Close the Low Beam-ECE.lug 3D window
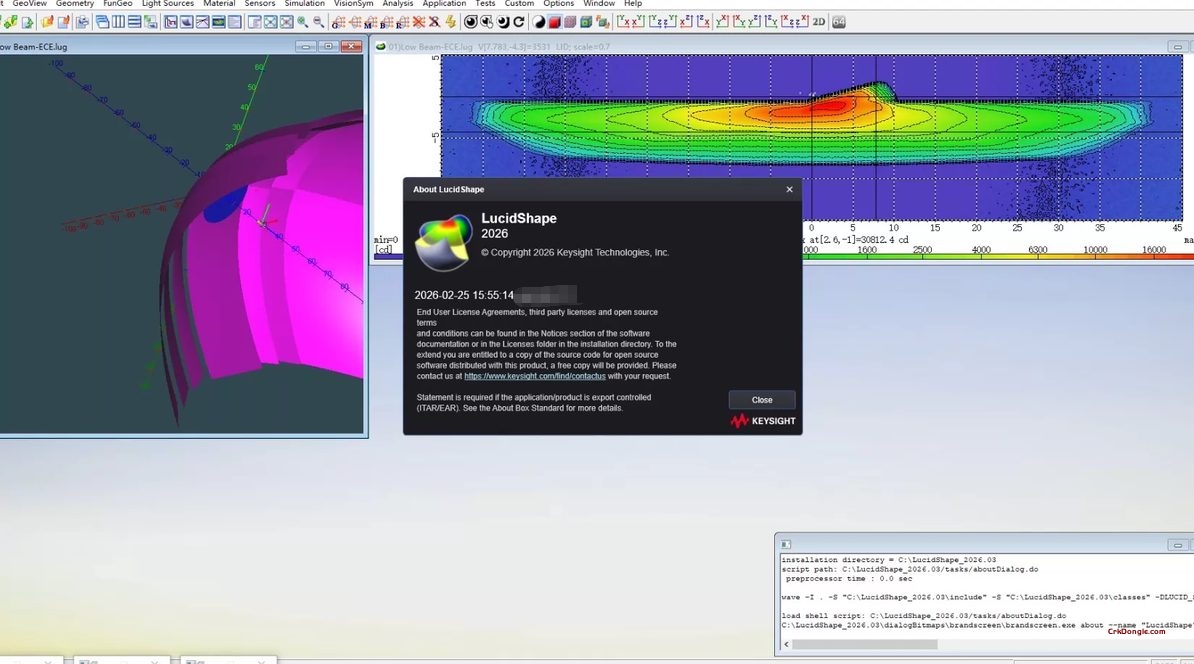 352,46
